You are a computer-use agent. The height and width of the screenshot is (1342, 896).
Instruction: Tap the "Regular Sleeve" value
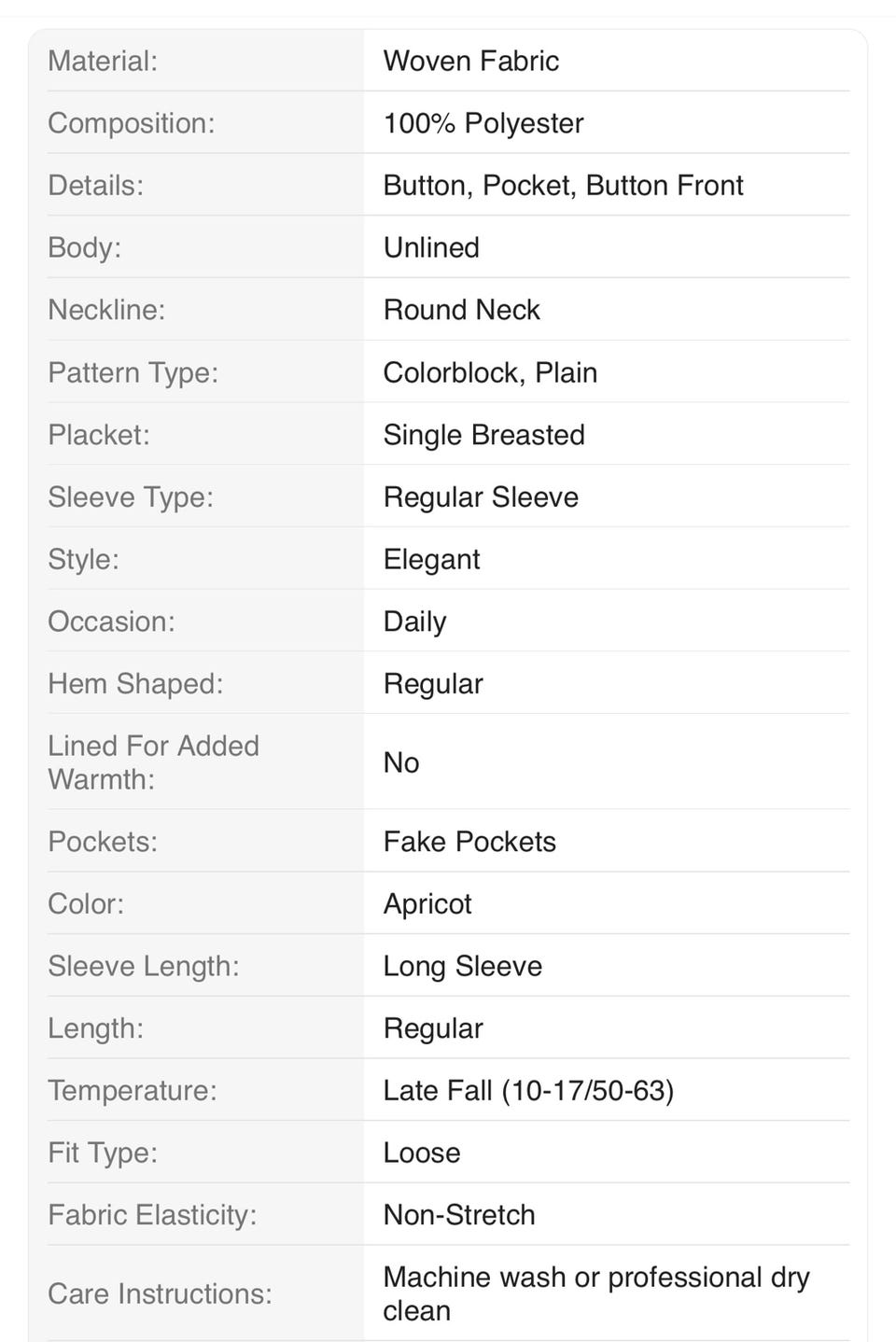[x=481, y=497]
